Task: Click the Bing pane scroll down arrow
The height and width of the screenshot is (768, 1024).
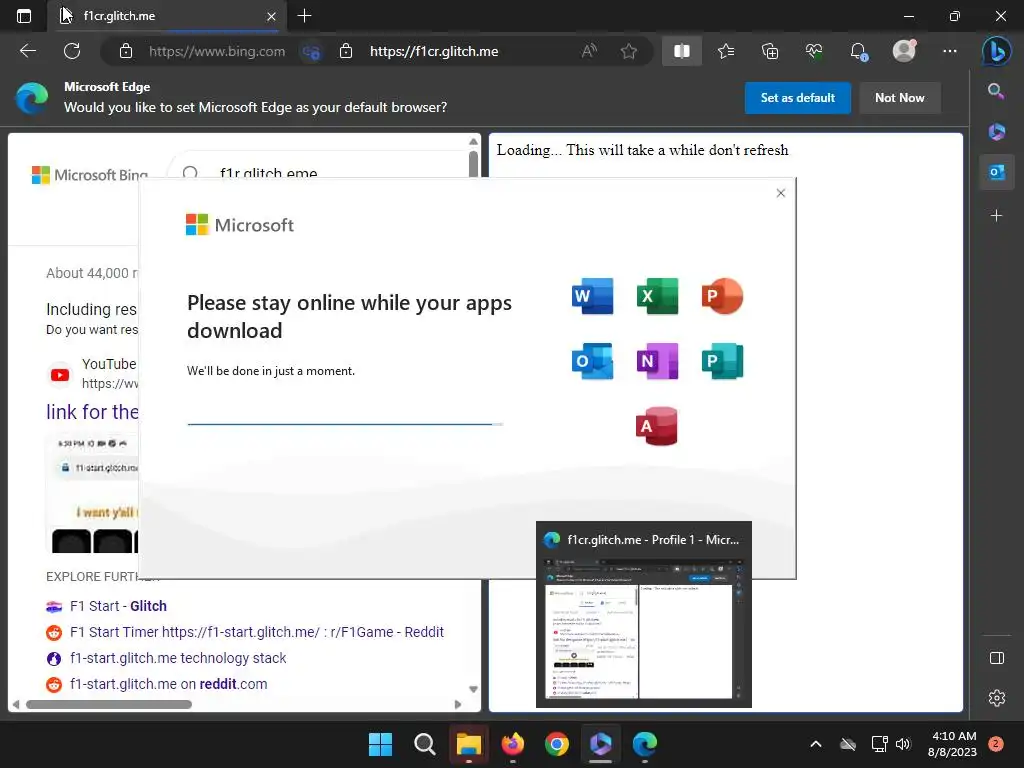Action: click(x=473, y=690)
